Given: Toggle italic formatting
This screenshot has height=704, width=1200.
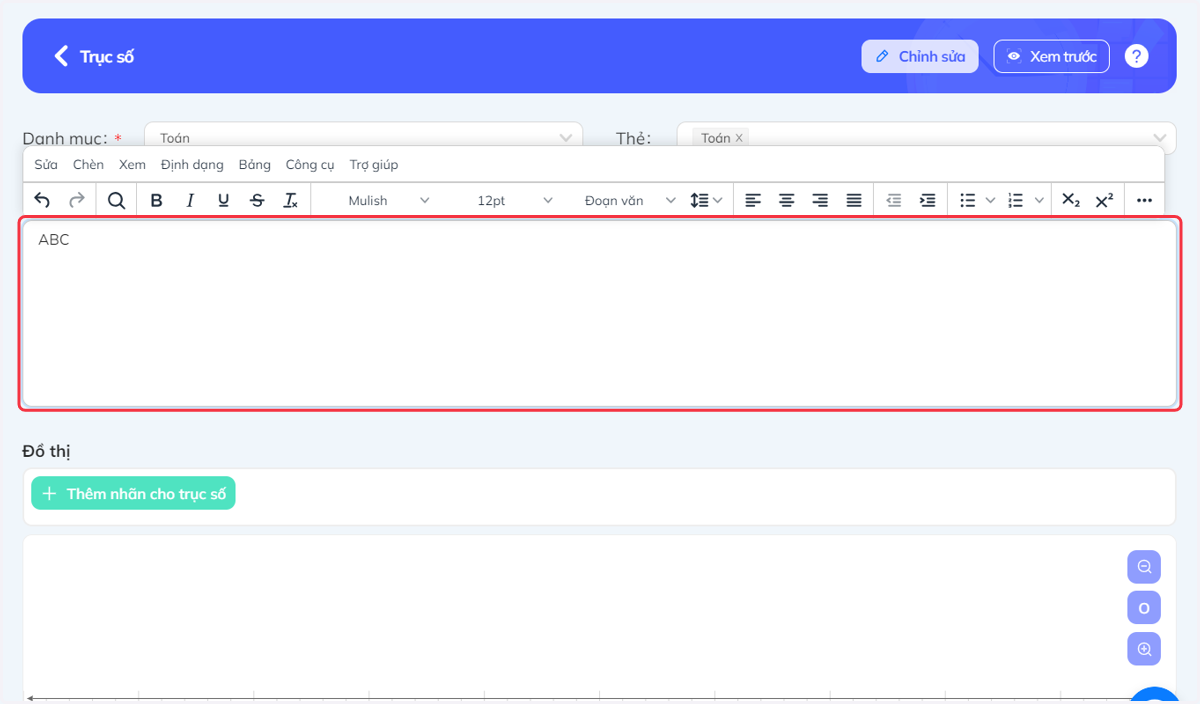Looking at the screenshot, I should [x=190, y=200].
